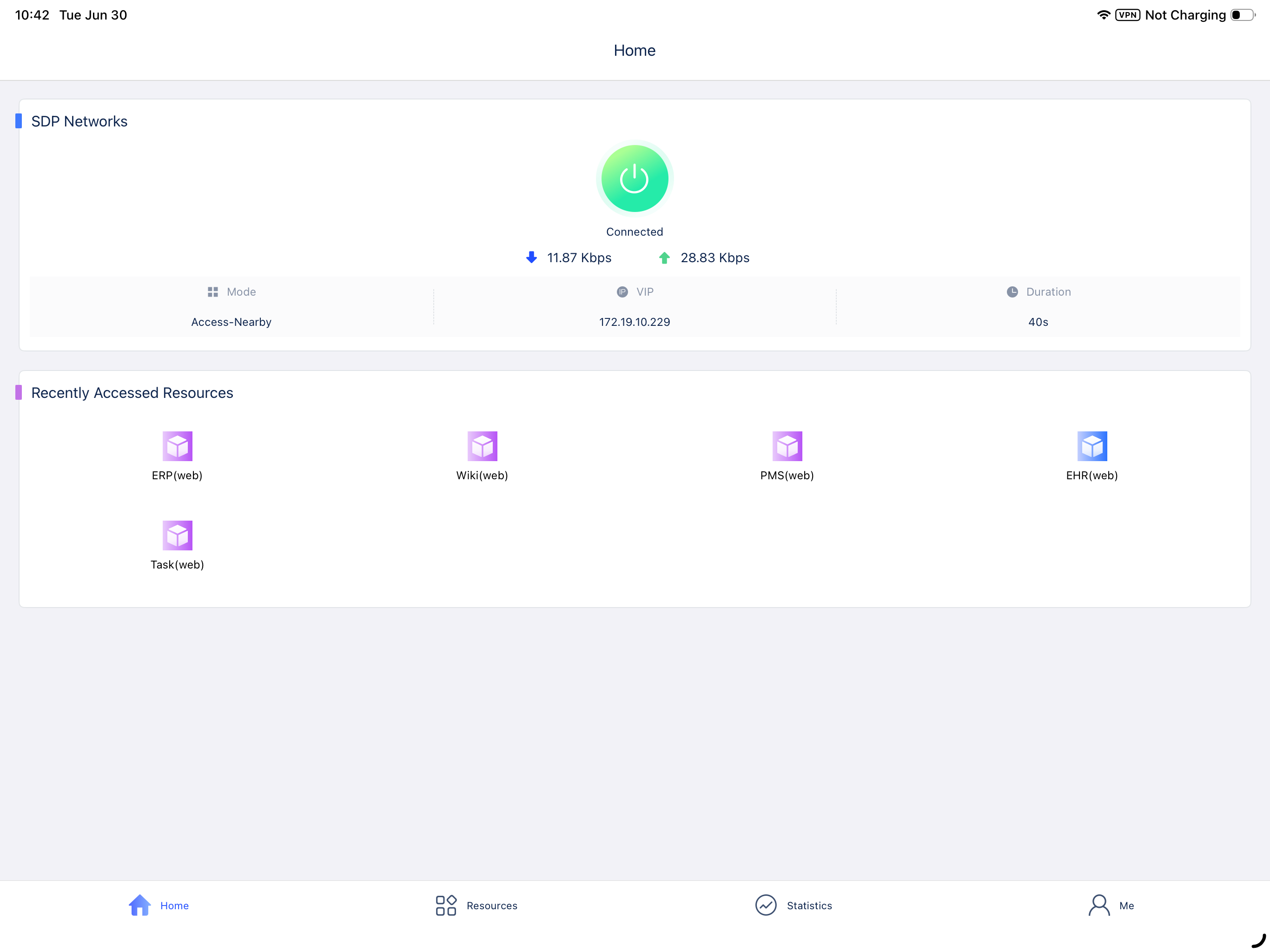
Task: Click the green upload arrow icon
Action: tap(664, 258)
